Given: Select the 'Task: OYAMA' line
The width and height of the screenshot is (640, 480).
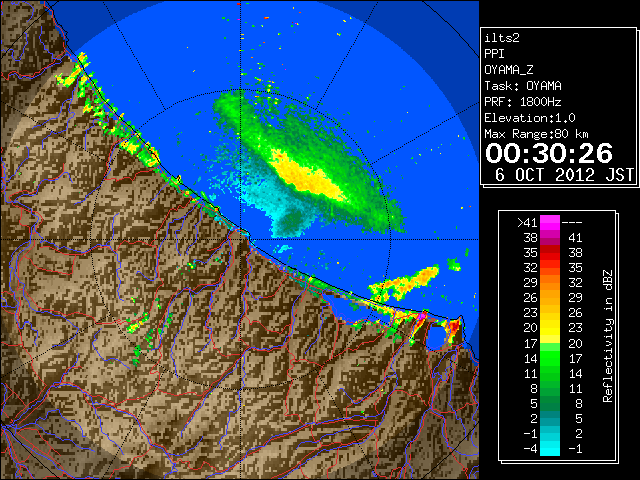Looking at the screenshot, I should coord(523,86).
